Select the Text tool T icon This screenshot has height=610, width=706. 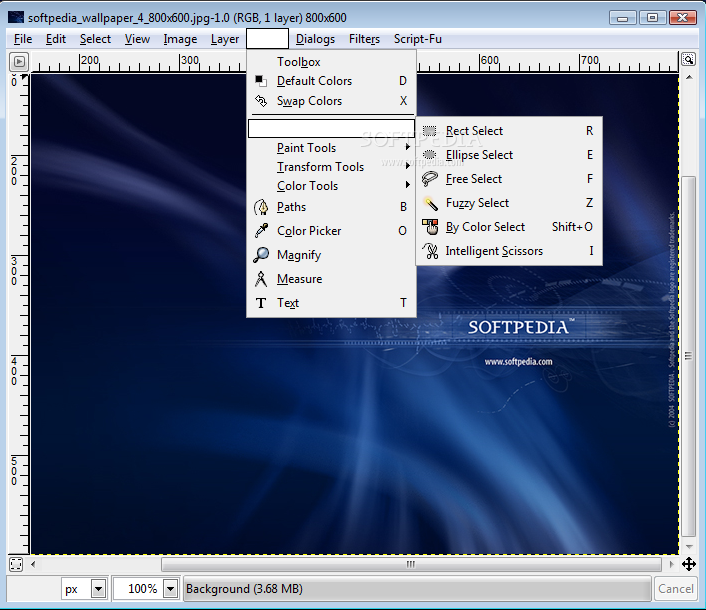tap(261, 303)
